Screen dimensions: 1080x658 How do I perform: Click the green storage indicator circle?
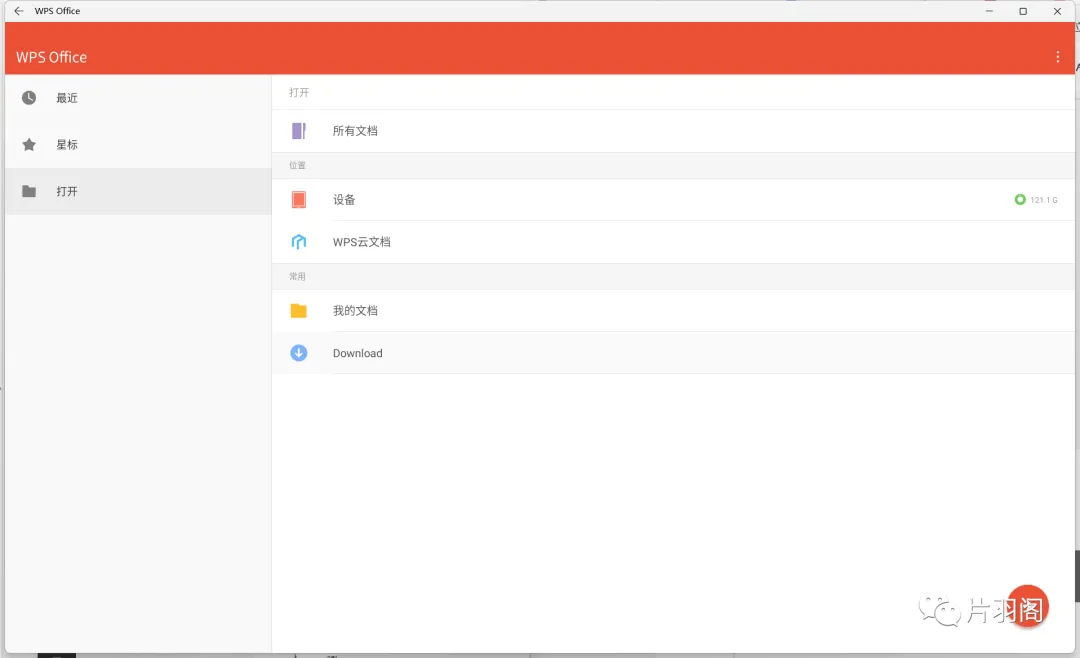click(1020, 200)
